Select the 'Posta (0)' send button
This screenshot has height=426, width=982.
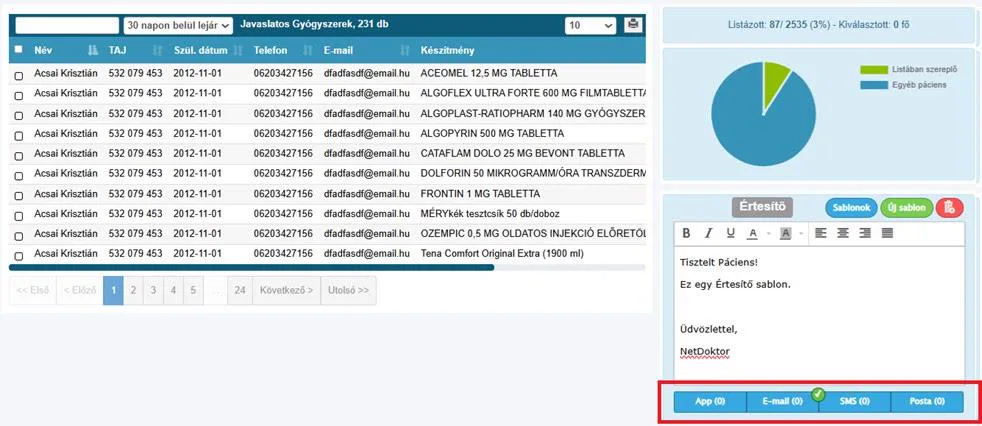(x=927, y=402)
